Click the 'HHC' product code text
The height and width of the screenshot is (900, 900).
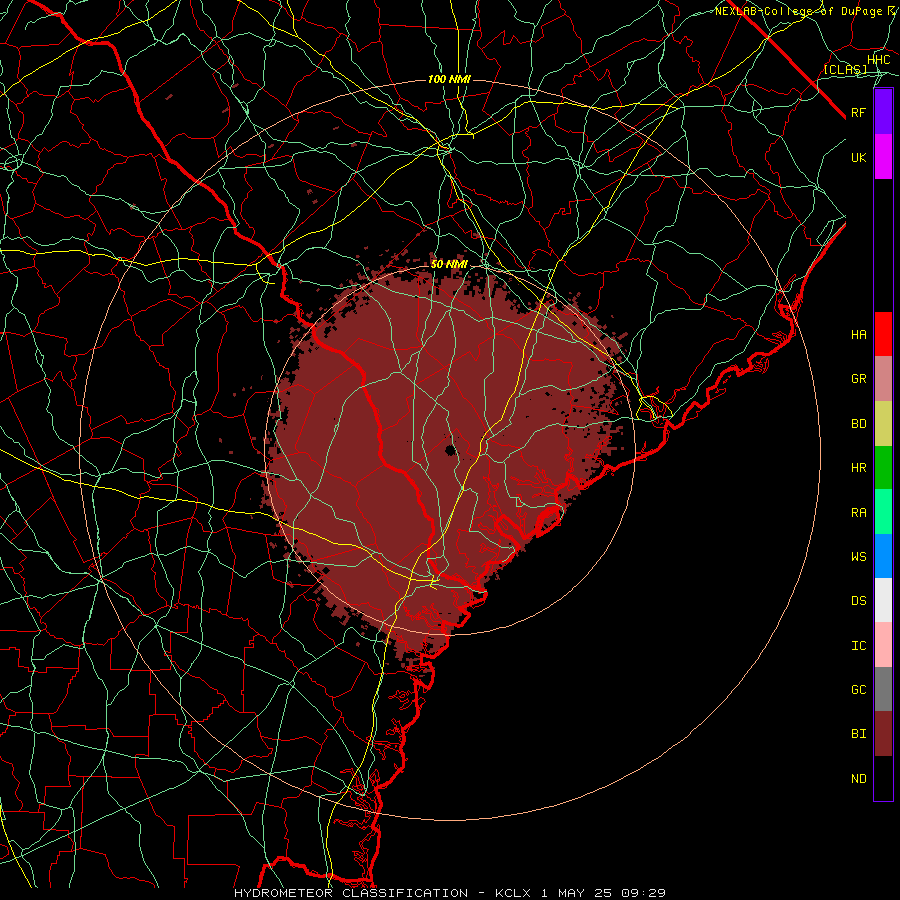[x=879, y=60]
